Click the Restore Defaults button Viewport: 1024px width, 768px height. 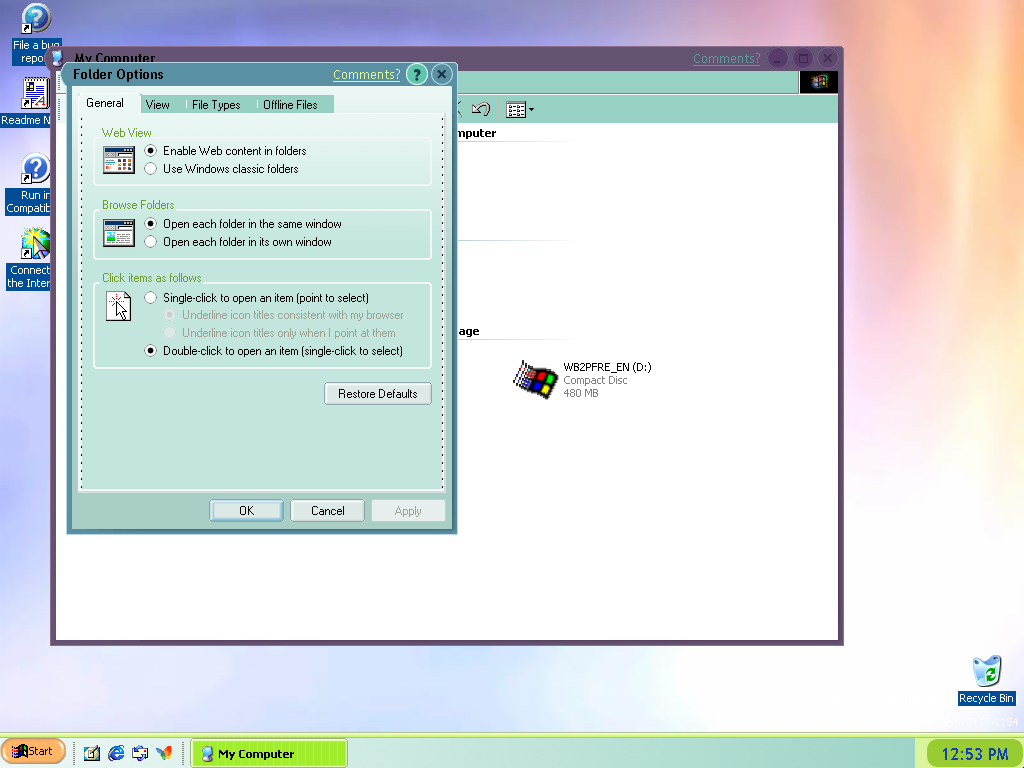pos(377,394)
